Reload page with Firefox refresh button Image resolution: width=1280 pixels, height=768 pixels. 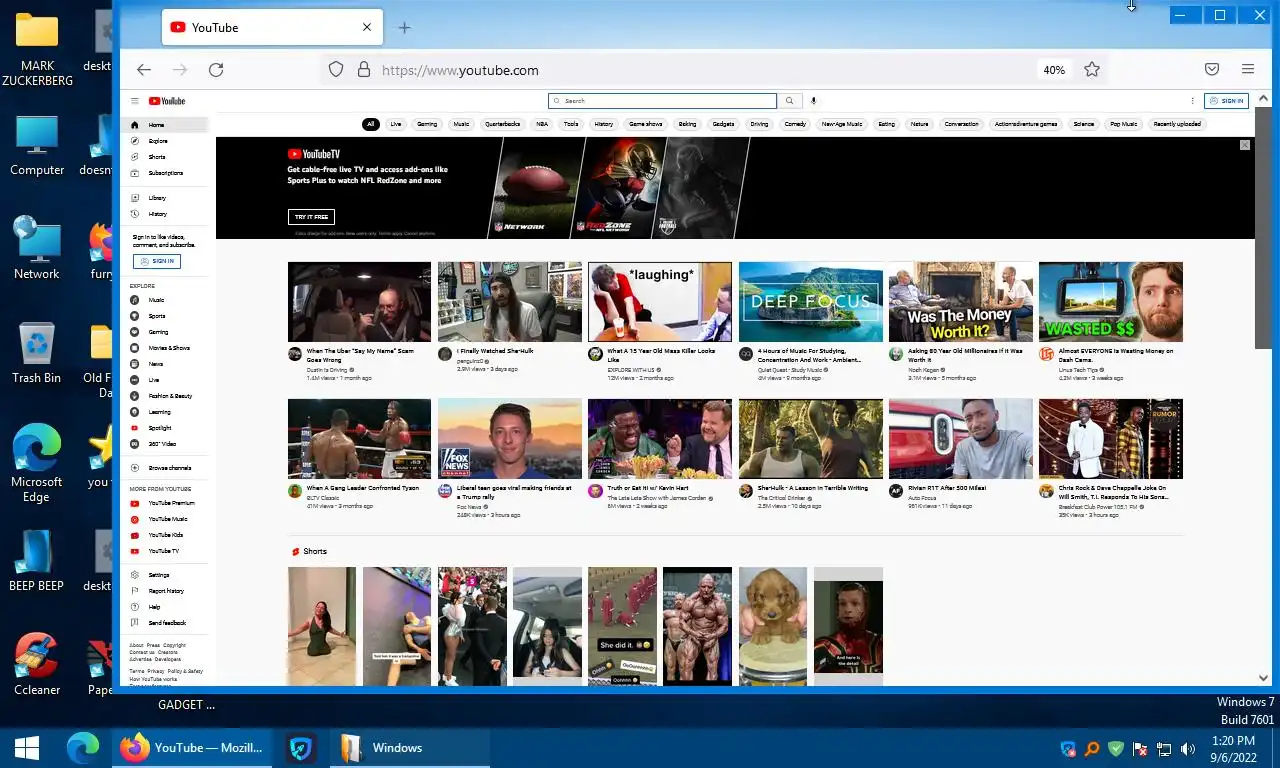click(216, 70)
